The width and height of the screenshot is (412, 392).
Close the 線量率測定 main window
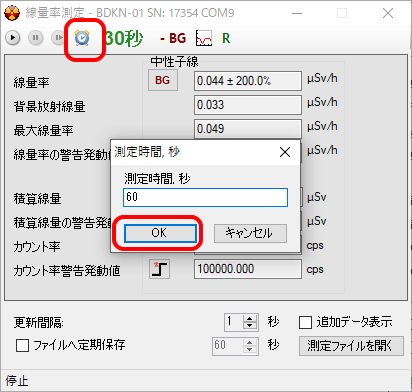[x=388, y=13]
